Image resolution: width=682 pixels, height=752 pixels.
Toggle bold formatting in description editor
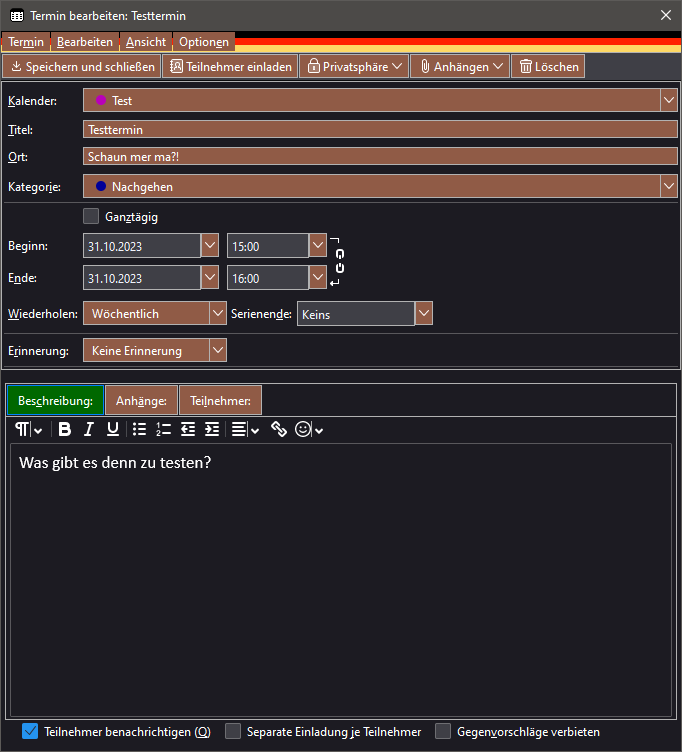click(x=65, y=429)
